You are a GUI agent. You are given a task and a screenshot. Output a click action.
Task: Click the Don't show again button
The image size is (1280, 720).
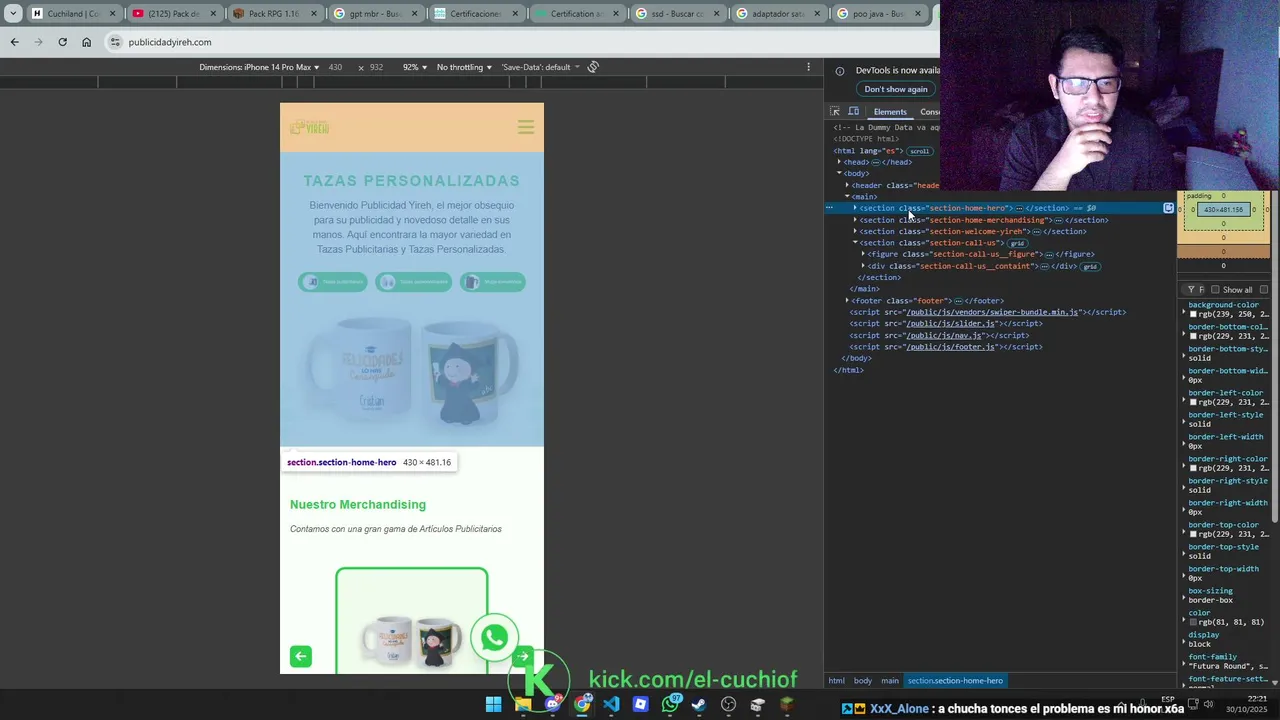point(896,89)
